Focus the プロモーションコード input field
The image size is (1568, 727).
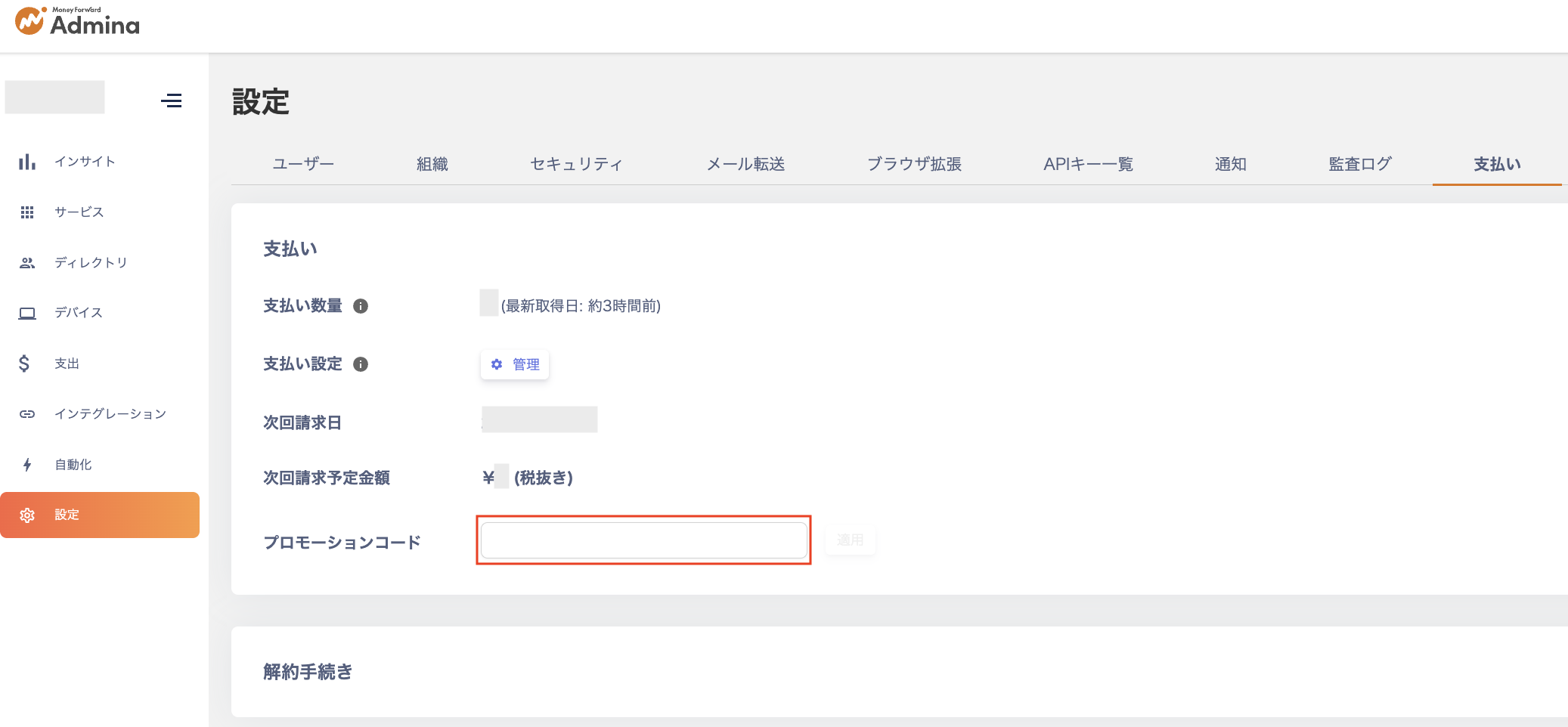pyautogui.click(x=643, y=540)
